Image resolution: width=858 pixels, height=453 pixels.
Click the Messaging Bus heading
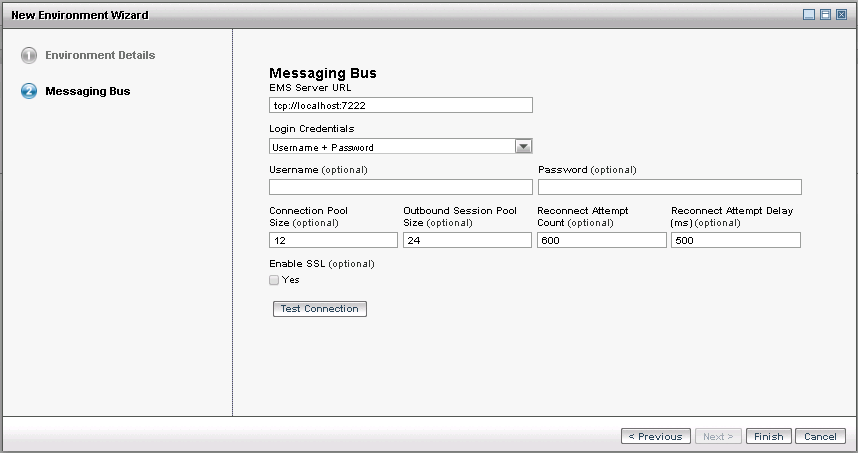coord(323,73)
